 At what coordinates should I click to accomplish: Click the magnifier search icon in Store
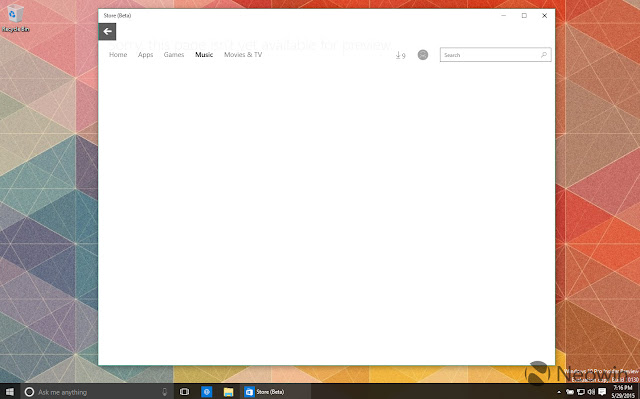(544, 55)
